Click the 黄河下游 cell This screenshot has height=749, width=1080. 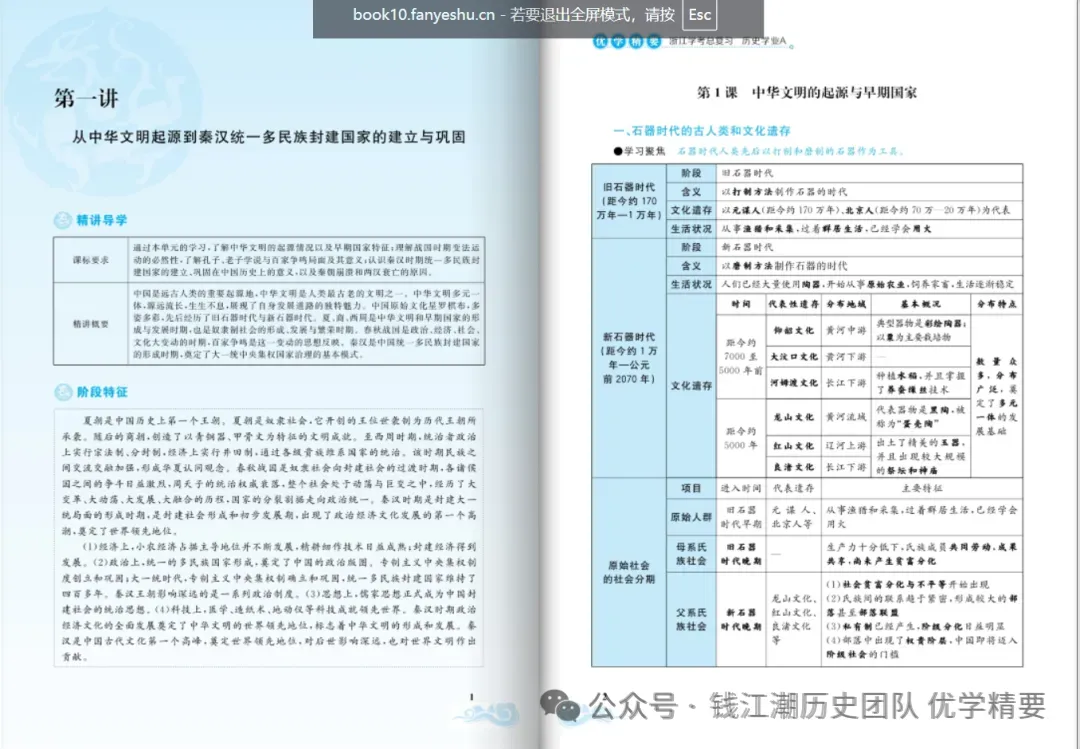pos(846,356)
